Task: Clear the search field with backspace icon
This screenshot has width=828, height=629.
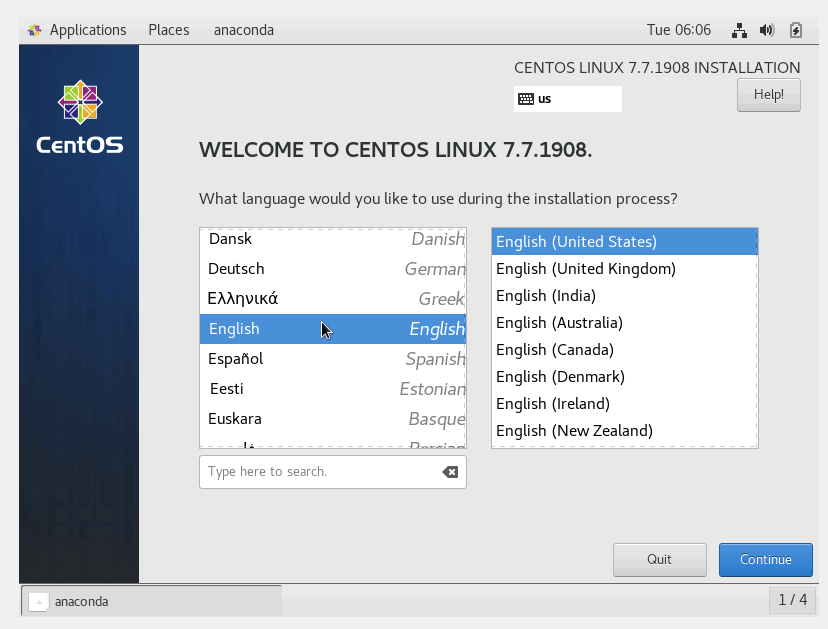Action: pyautogui.click(x=450, y=472)
